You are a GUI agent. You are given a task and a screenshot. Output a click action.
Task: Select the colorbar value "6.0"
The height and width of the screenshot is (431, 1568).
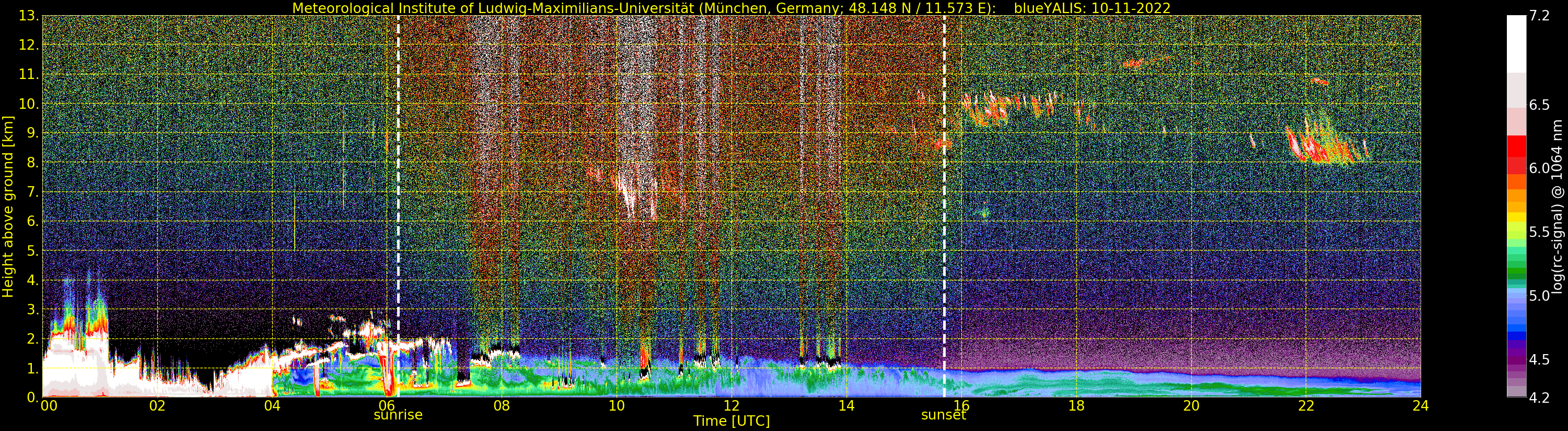pyautogui.click(x=1539, y=168)
